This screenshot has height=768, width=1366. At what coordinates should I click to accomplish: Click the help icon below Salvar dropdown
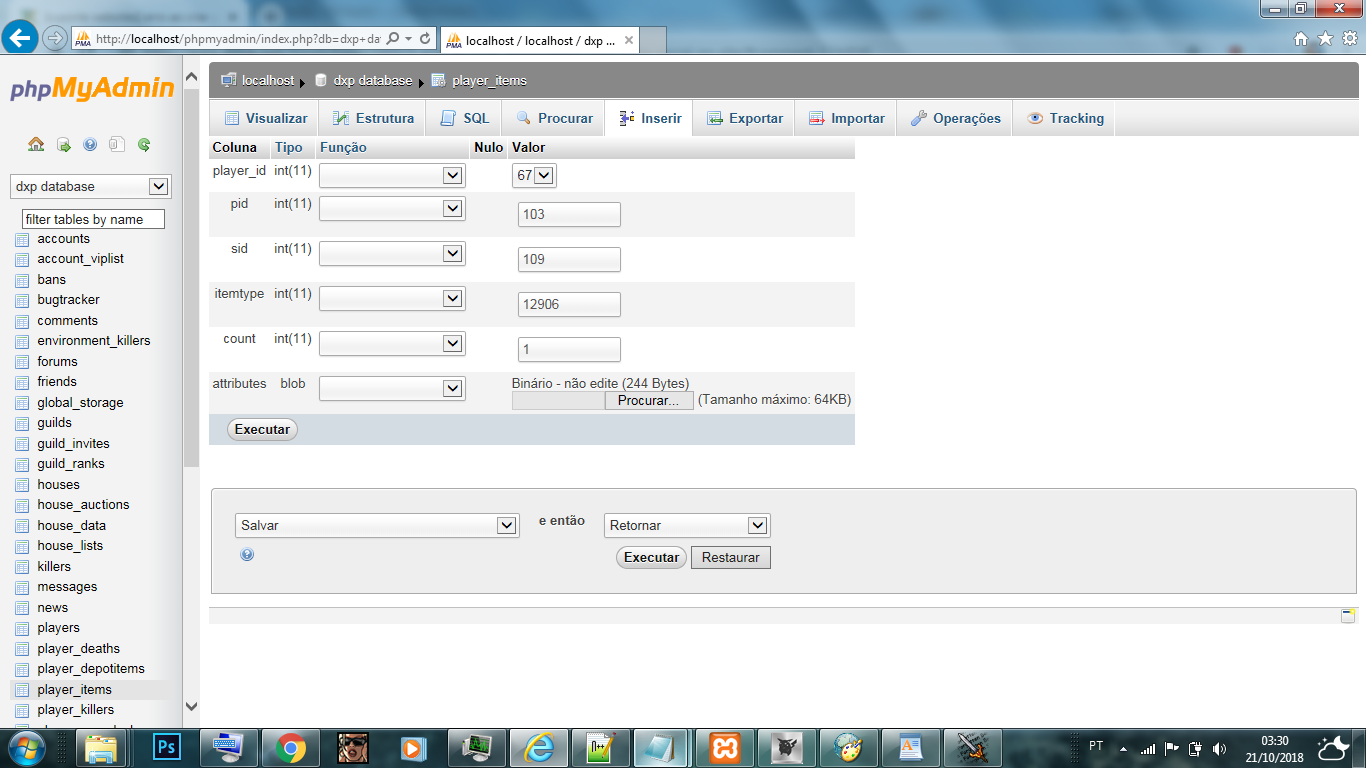click(x=247, y=554)
